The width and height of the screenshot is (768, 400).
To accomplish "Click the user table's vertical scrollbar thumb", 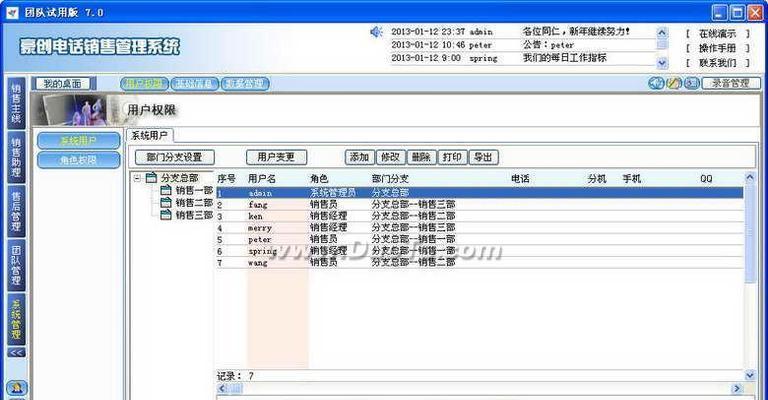I will (x=749, y=233).
